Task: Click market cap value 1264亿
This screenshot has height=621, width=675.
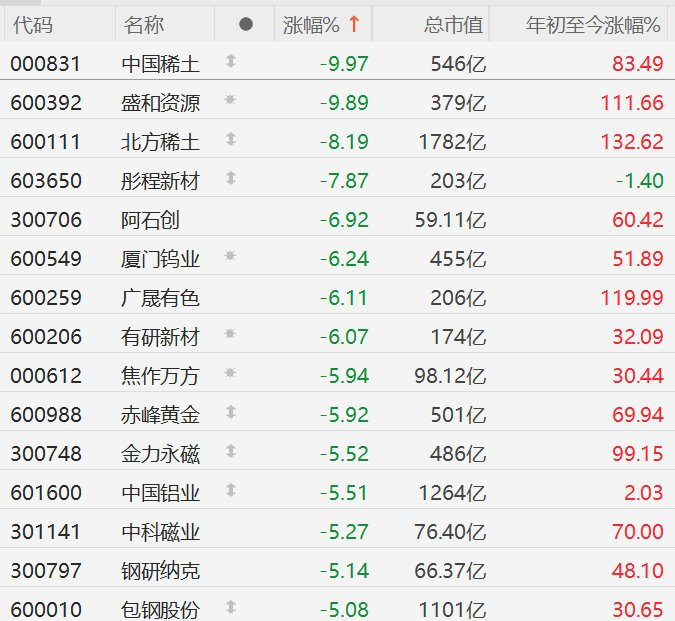Action: click(x=452, y=493)
